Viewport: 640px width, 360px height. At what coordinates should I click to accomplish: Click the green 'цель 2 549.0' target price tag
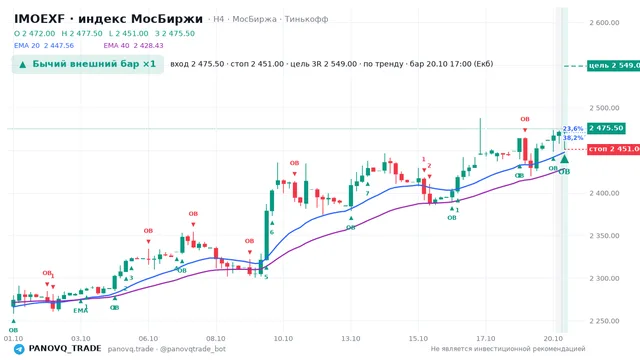click(x=613, y=65)
